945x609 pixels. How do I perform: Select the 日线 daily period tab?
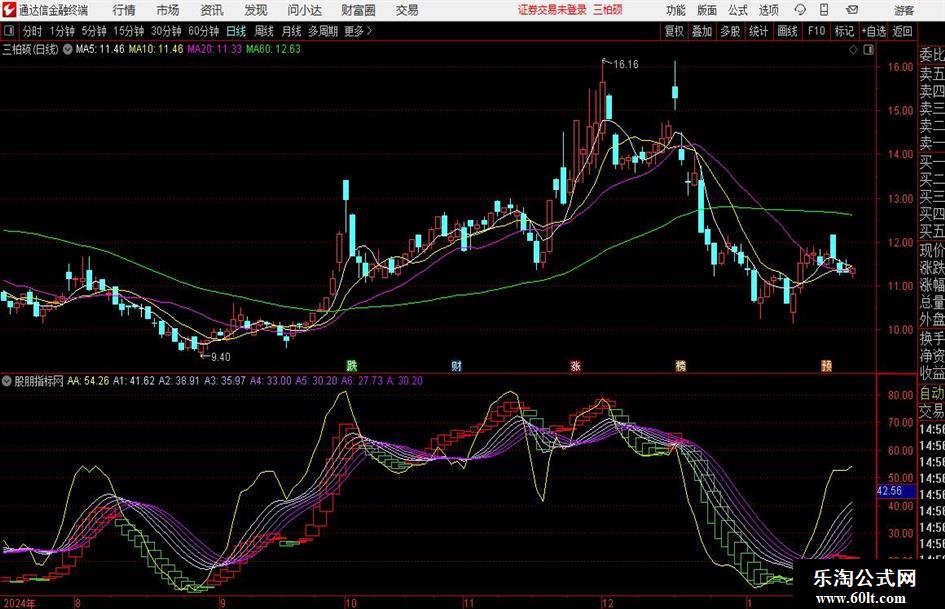pyautogui.click(x=236, y=31)
